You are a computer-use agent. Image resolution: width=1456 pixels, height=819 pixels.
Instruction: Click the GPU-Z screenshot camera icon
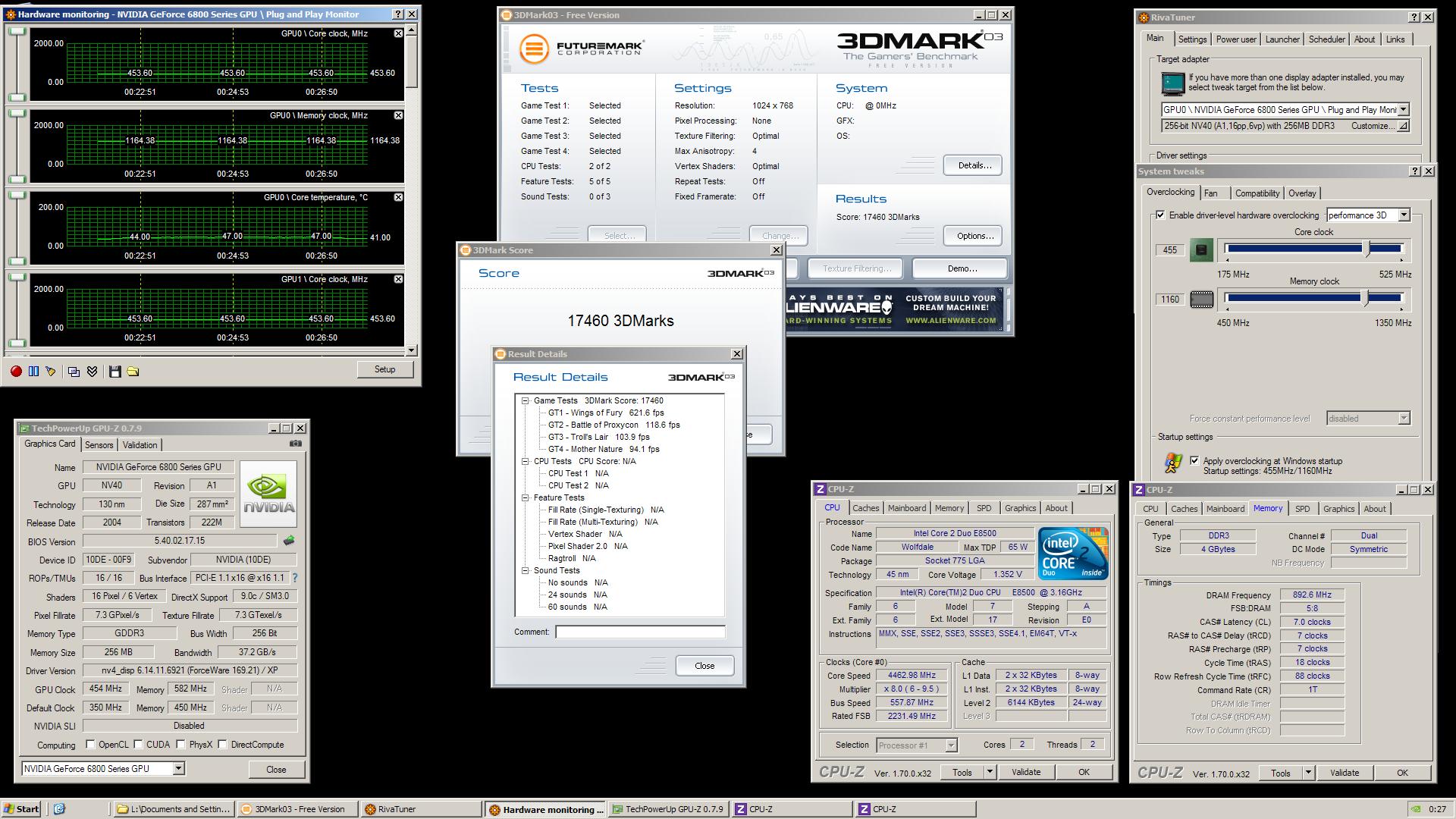click(x=296, y=444)
